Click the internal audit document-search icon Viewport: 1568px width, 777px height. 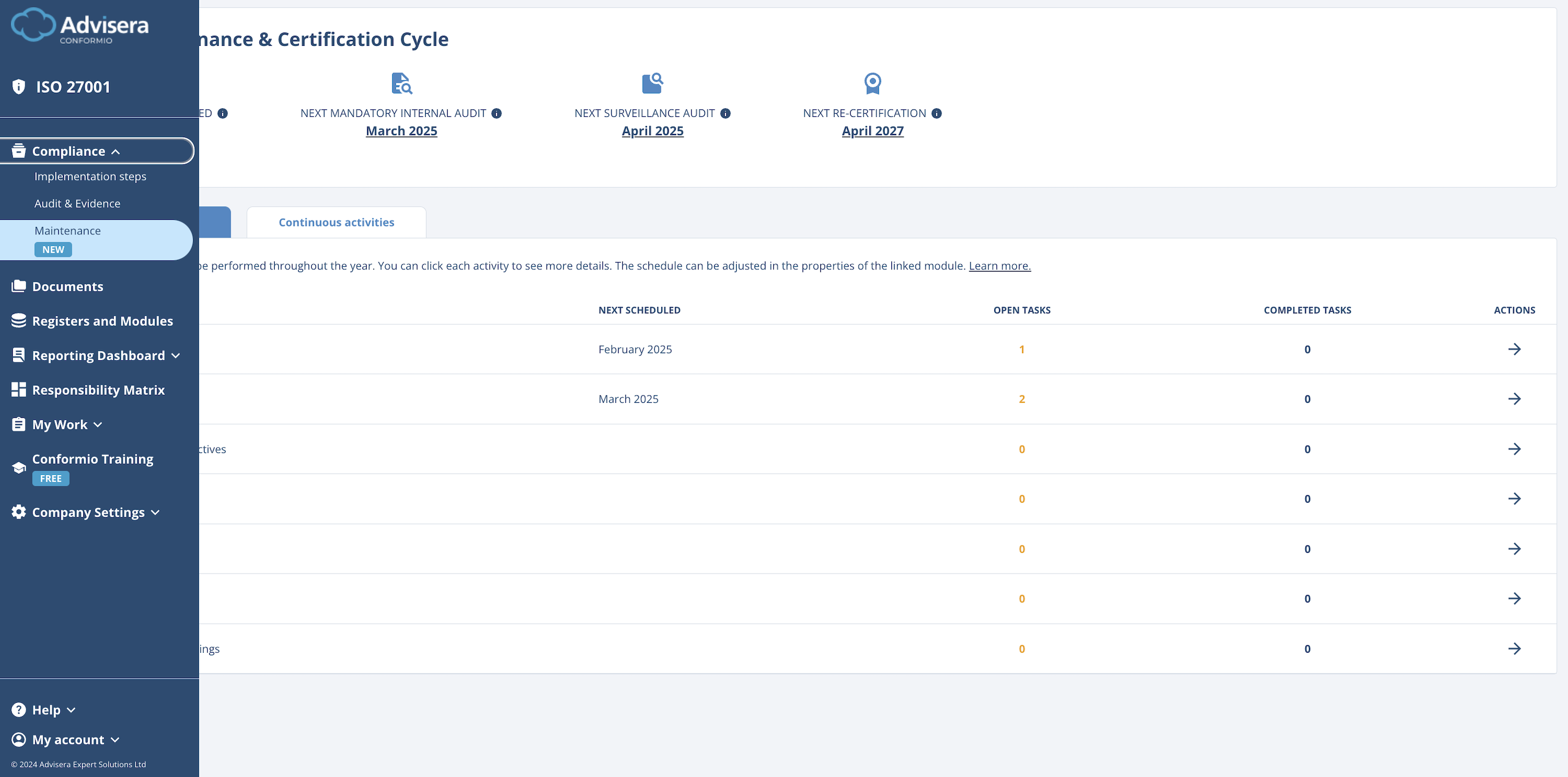click(x=401, y=83)
